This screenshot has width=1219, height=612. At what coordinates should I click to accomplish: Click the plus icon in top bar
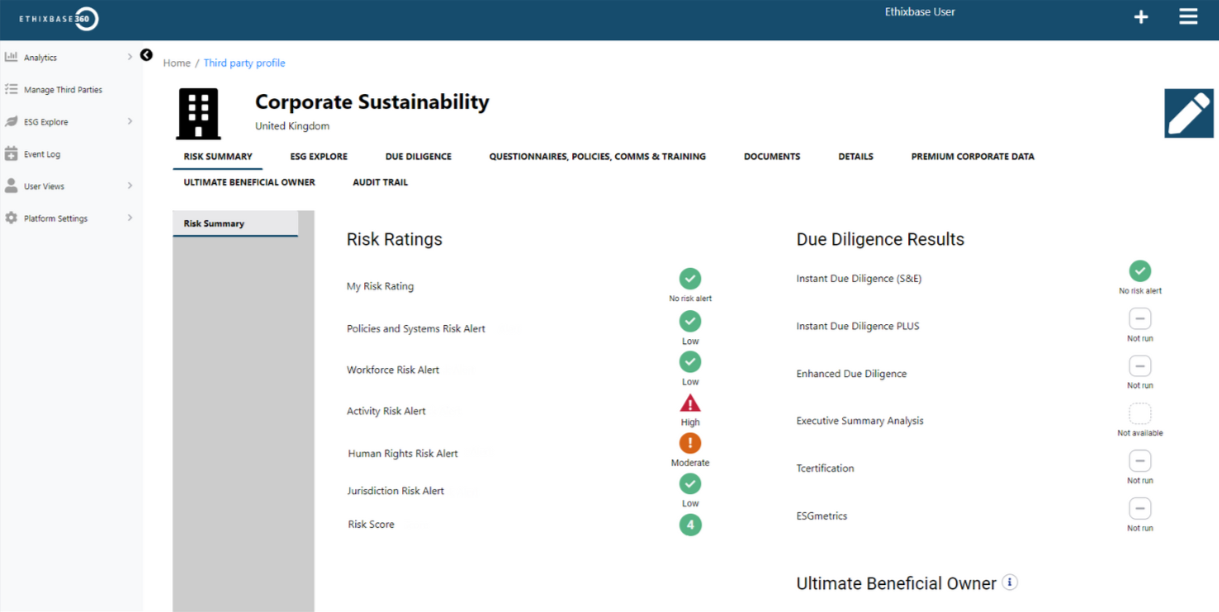point(1140,17)
